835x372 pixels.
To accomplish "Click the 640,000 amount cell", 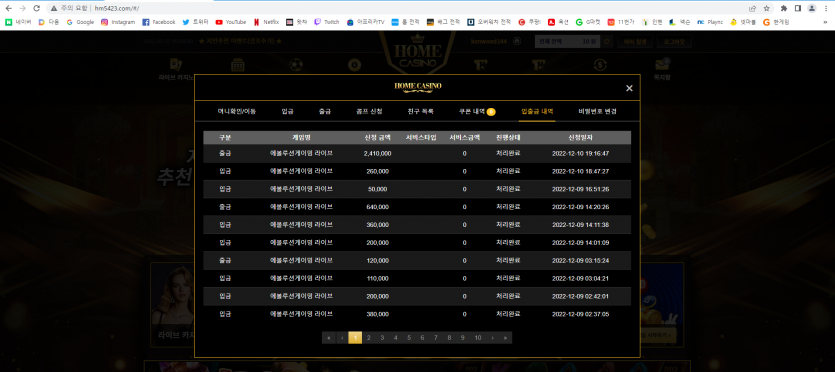I will click(378, 207).
